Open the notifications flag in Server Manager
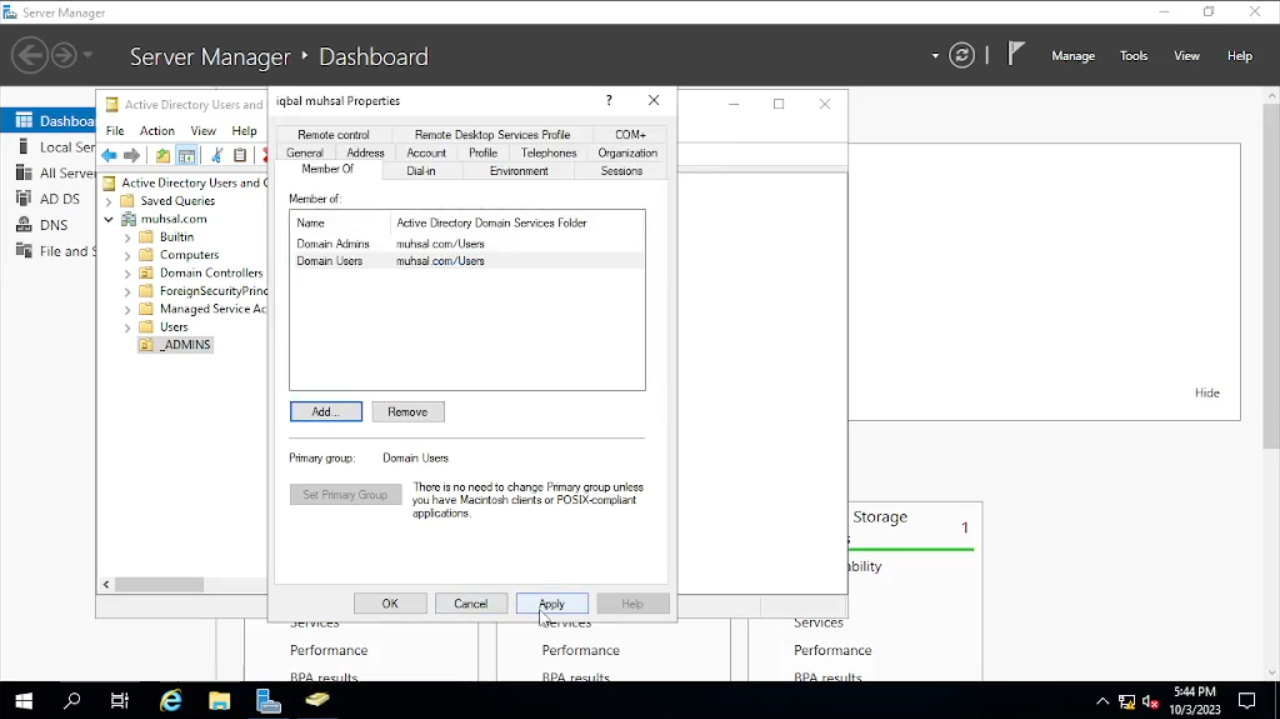The height and width of the screenshot is (719, 1280). point(1016,55)
